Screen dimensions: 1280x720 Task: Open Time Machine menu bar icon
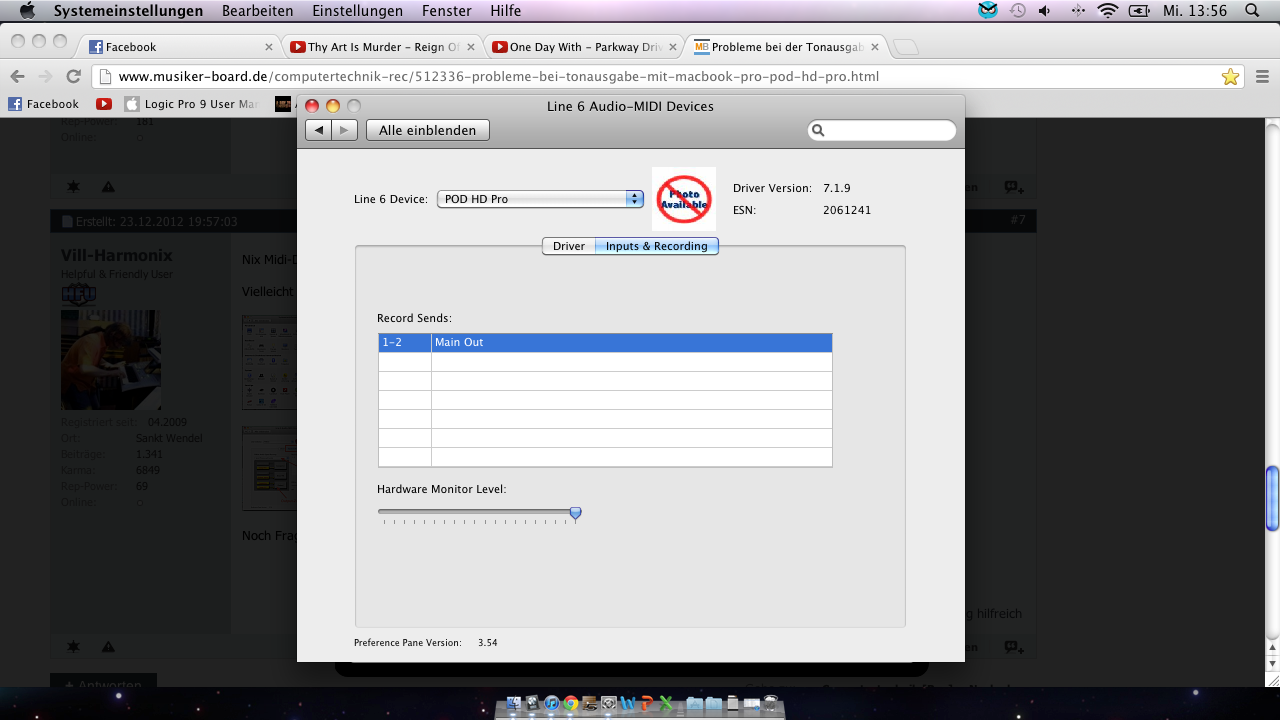(x=1017, y=11)
